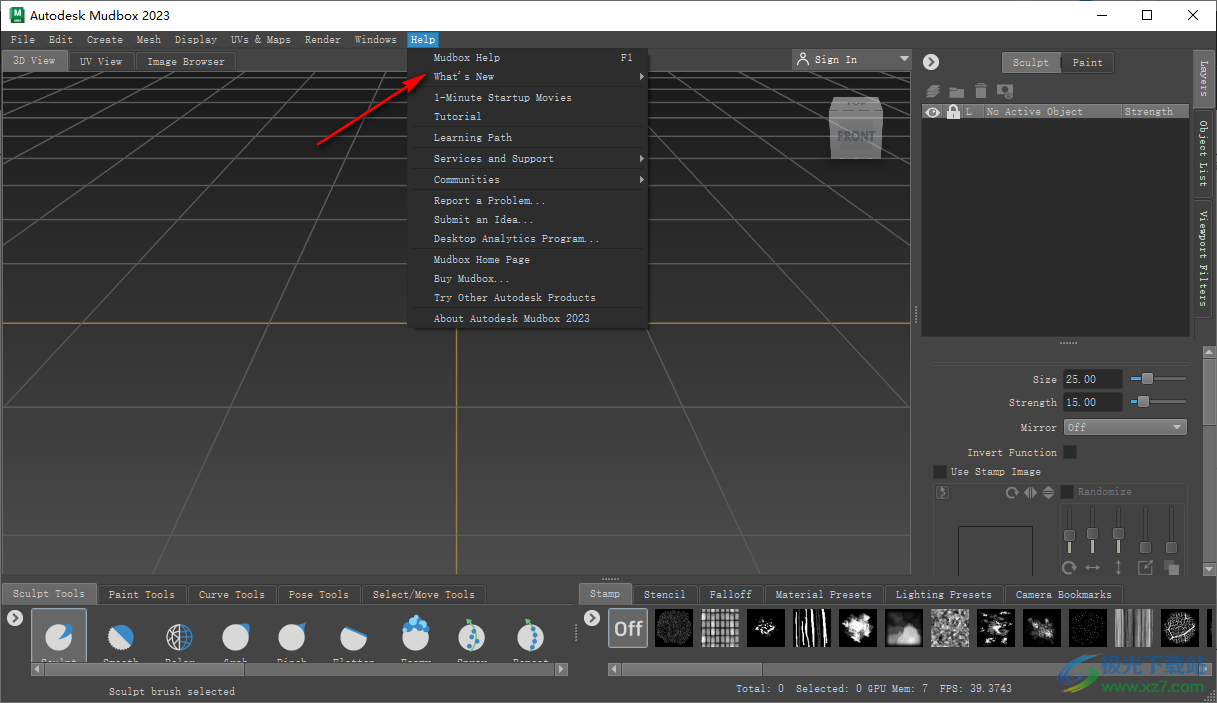Switch to Material Presets tab
The height and width of the screenshot is (703, 1217).
(823, 594)
